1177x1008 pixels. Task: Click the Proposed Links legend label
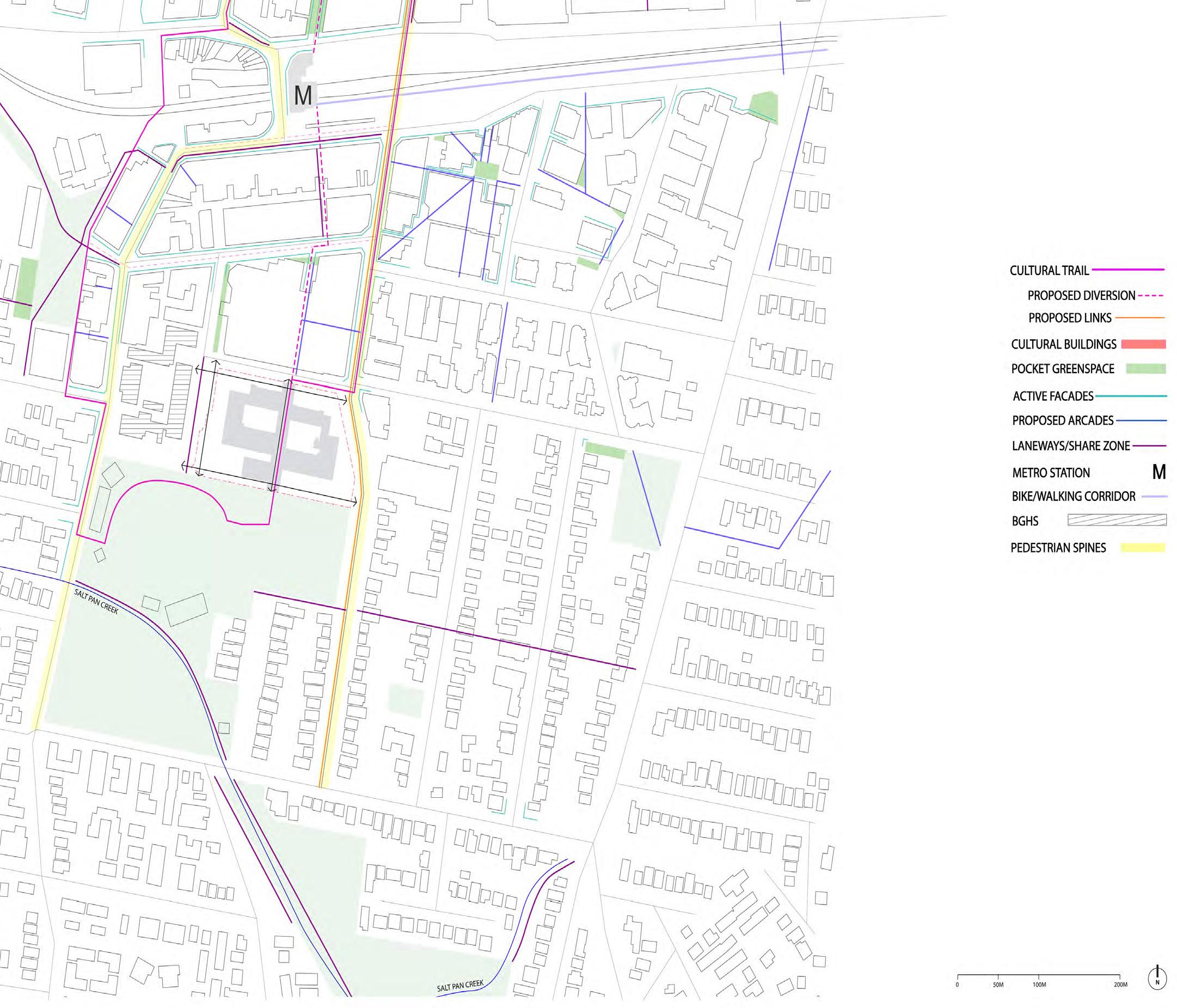click(1070, 318)
